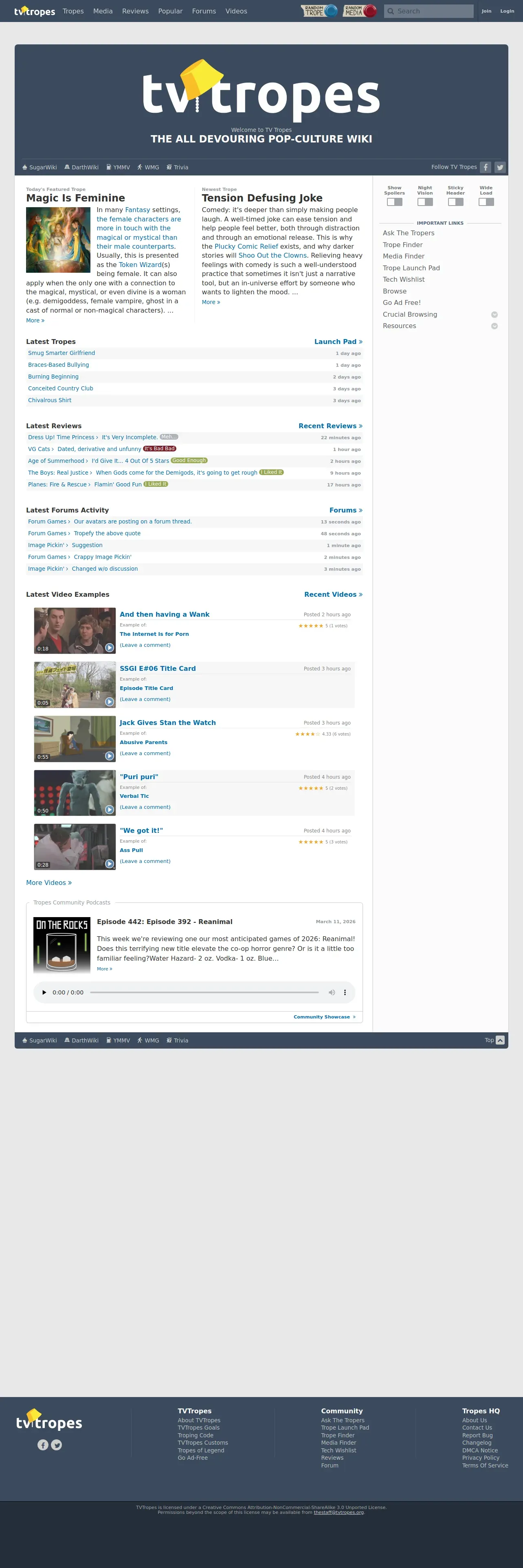
Task: Open the Magic Is Feminine featured image
Action: [x=58, y=240]
